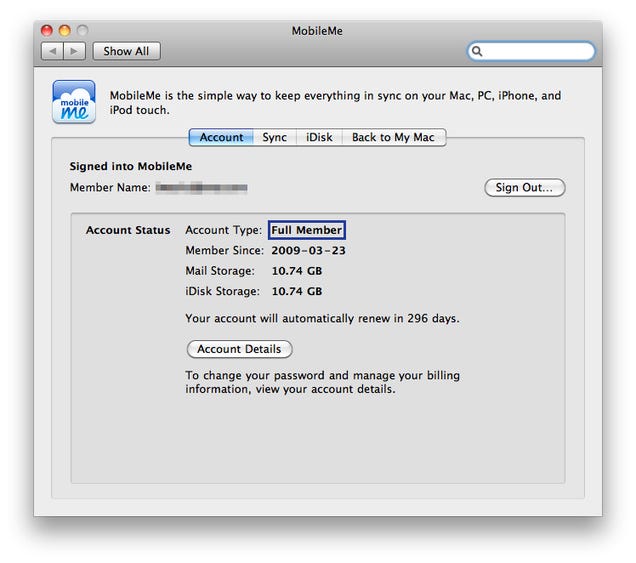Close the MobileMe window with red button
The height and width of the screenshot is (563, 636).
(x=47, y=30)
